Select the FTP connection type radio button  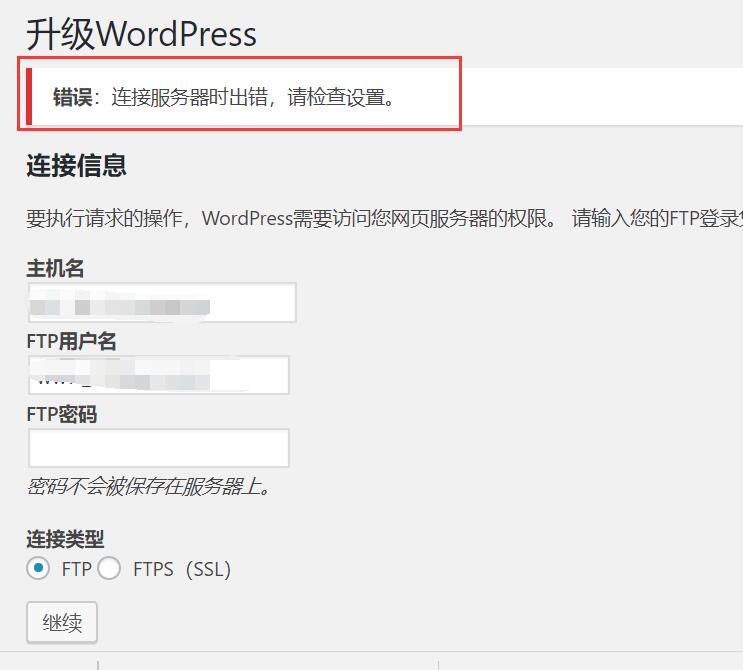38,568
